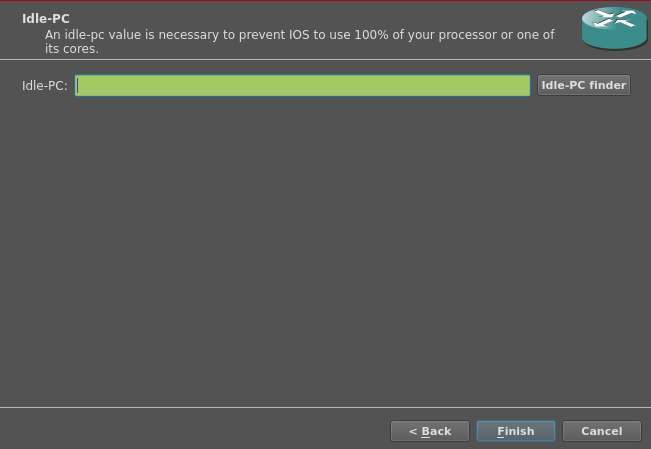Focus the Idle-PC value text field

coord(302,86)
